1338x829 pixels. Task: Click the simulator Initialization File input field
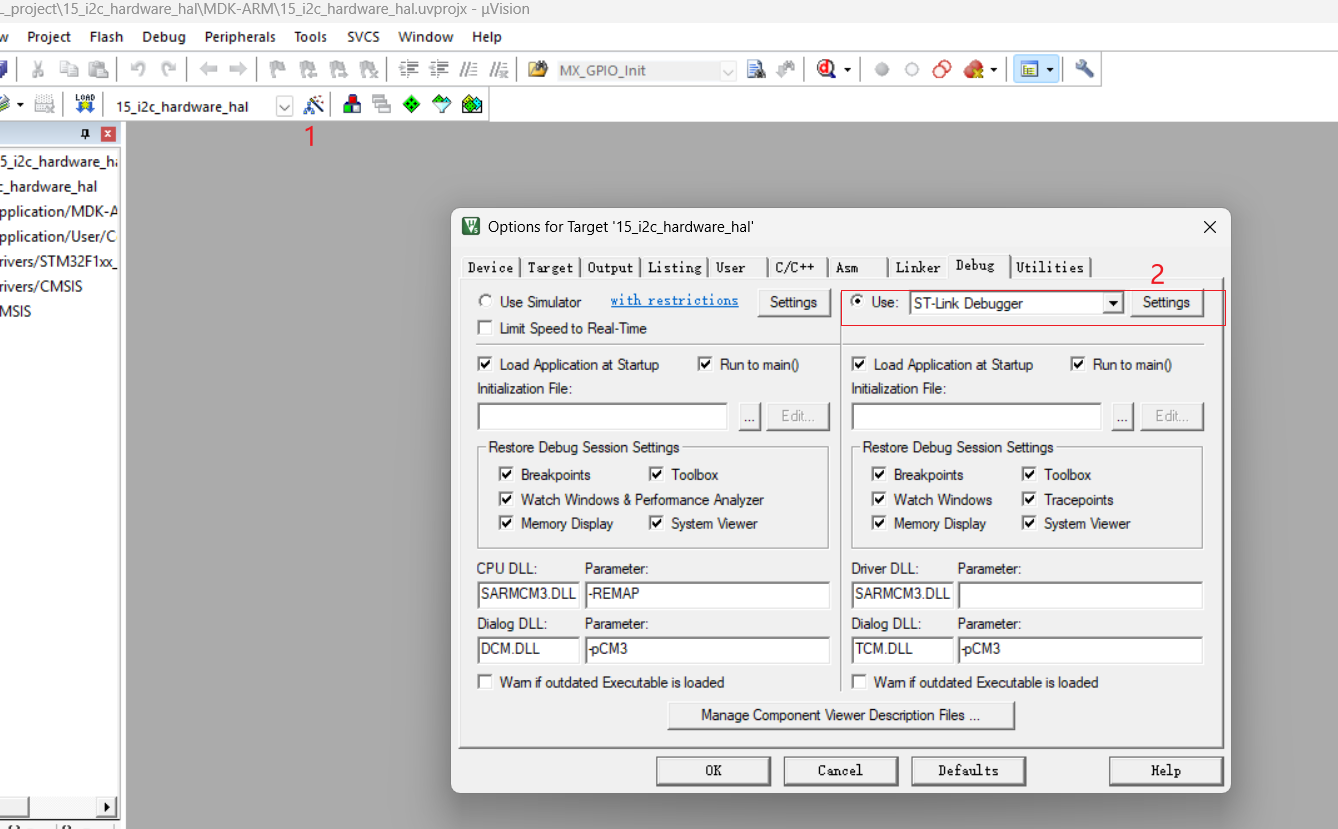click(603, 416)
